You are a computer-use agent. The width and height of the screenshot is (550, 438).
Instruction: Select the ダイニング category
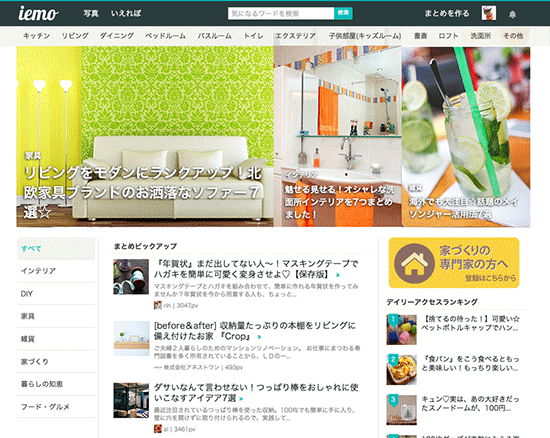[117, 36]
